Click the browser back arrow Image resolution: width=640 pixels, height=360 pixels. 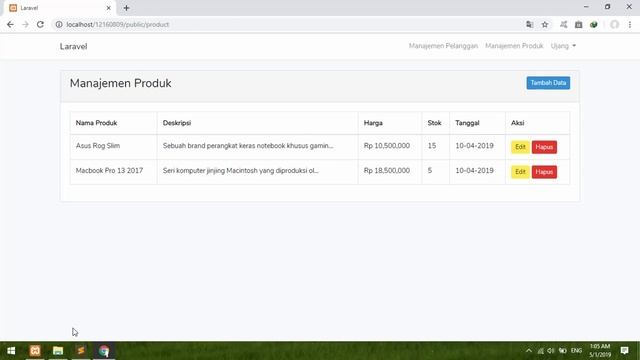pyautogui.click(x=10, y=24)
